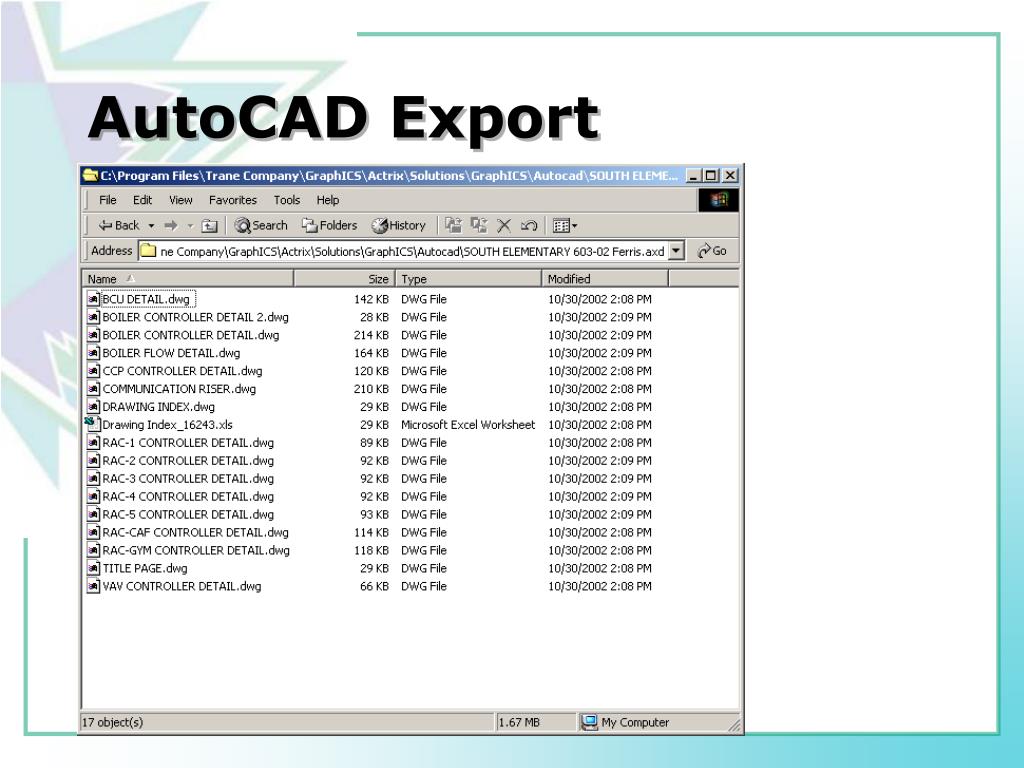Select the BCU DETAIL.dwg file icon
Screen dimensions: 1024x768
pos(93,299)
